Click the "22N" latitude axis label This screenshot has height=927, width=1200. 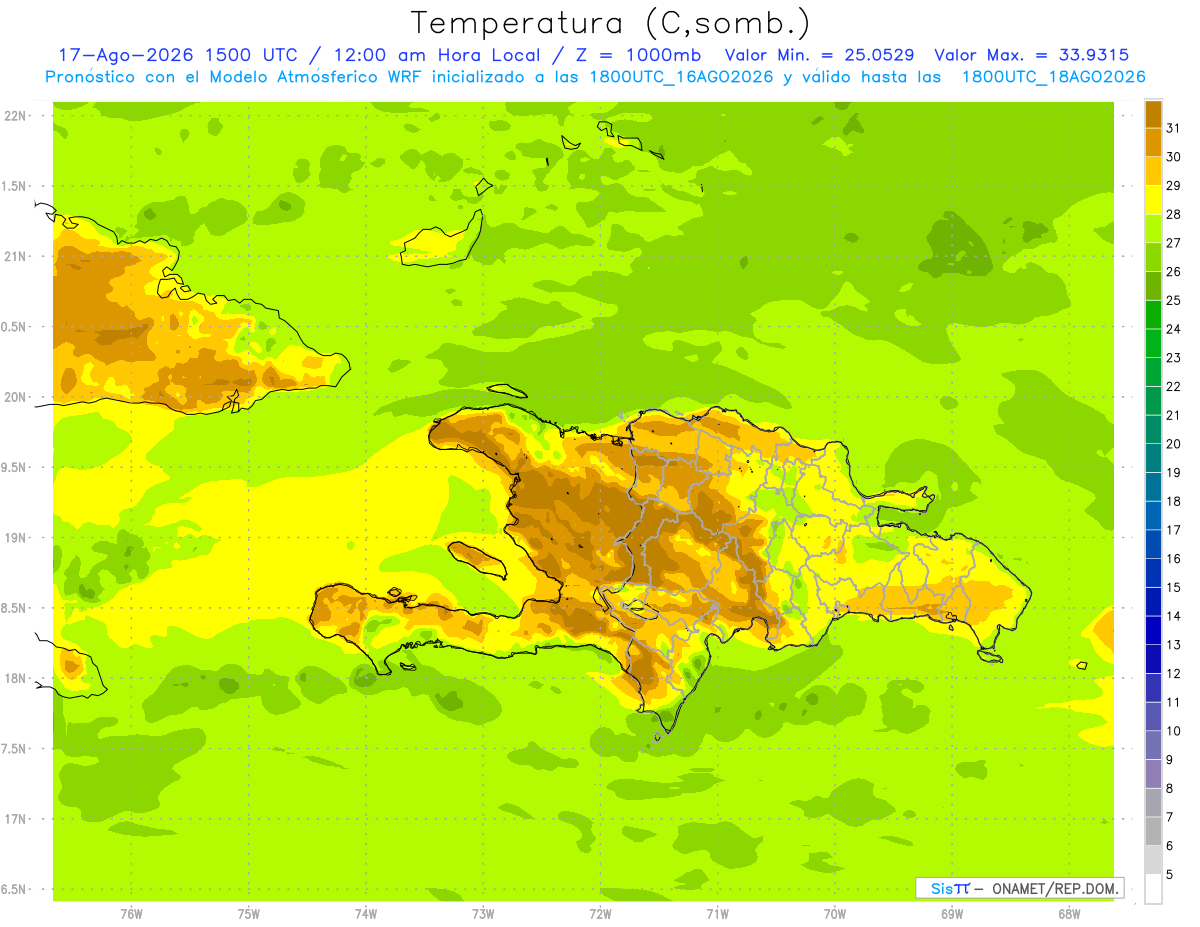pyautogui.click(x=17, y=115)
